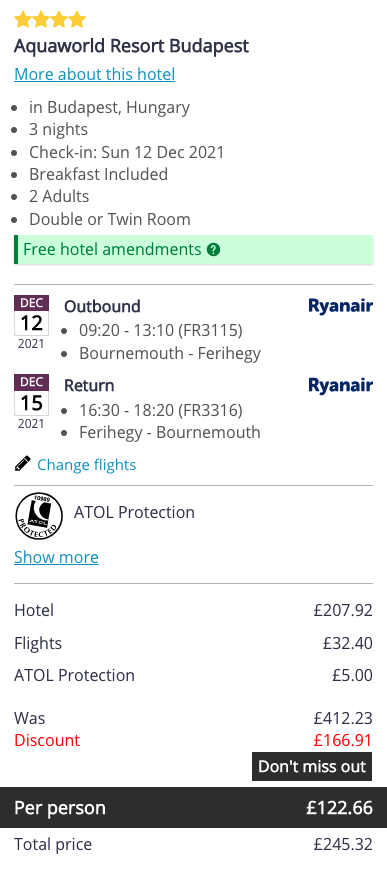This screenshot has height=872, width=387.
Task: Click the ATOL Protected logo
Action: (39, 516)
